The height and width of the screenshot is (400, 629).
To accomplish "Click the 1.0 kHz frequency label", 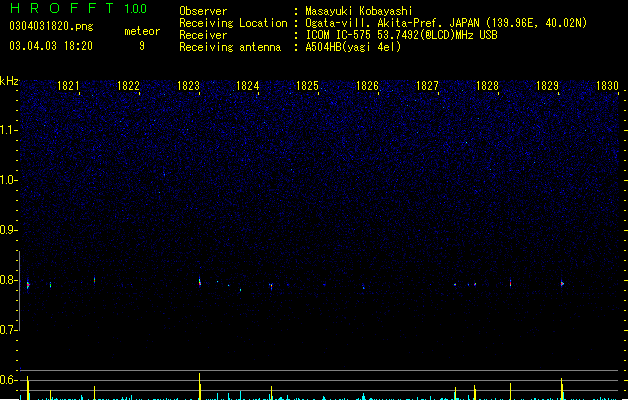I will pyautogui.click(x=8, y=180).
